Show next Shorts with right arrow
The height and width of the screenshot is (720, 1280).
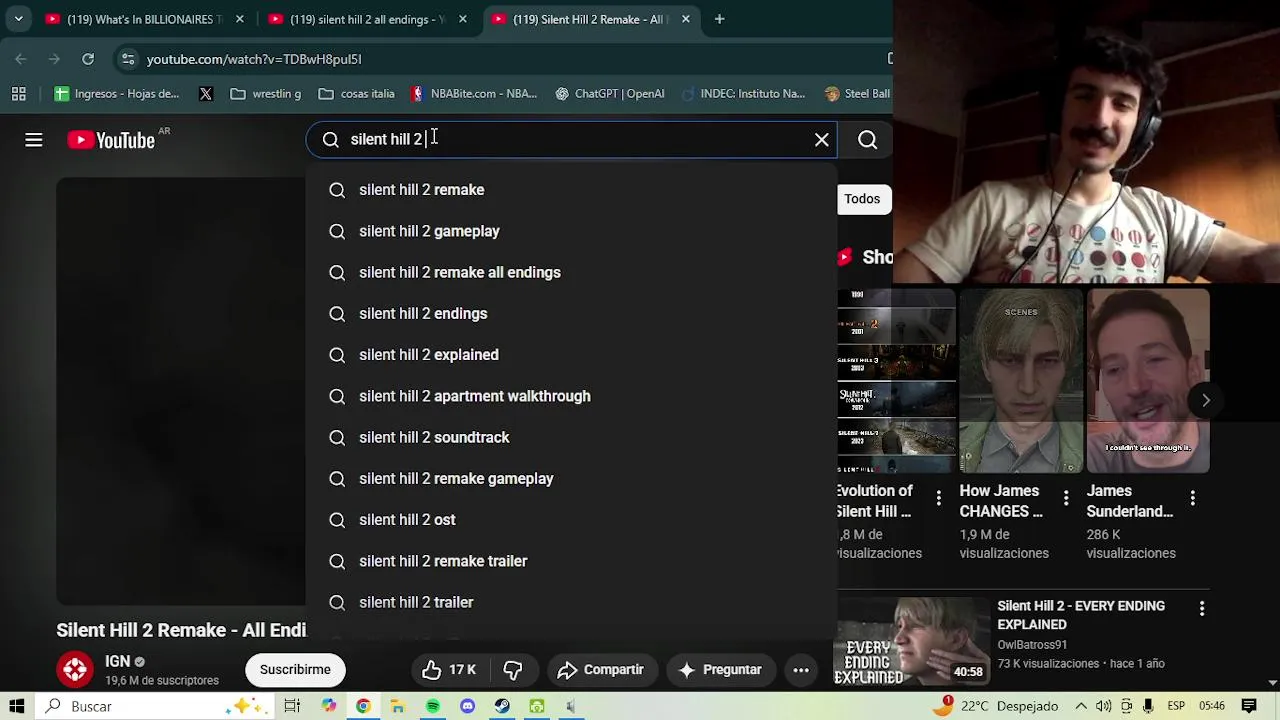pyautogui.click(x=1206, y=400)
